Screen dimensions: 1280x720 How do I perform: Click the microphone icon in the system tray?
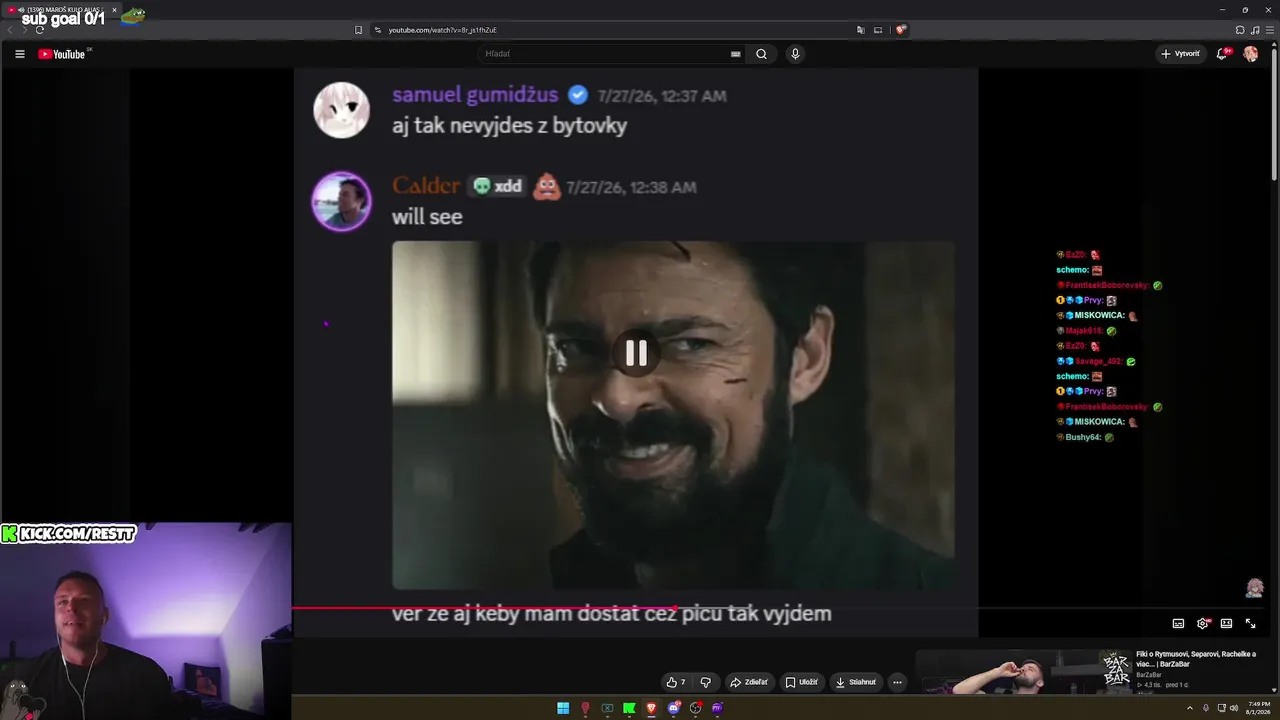[1206, 708]
